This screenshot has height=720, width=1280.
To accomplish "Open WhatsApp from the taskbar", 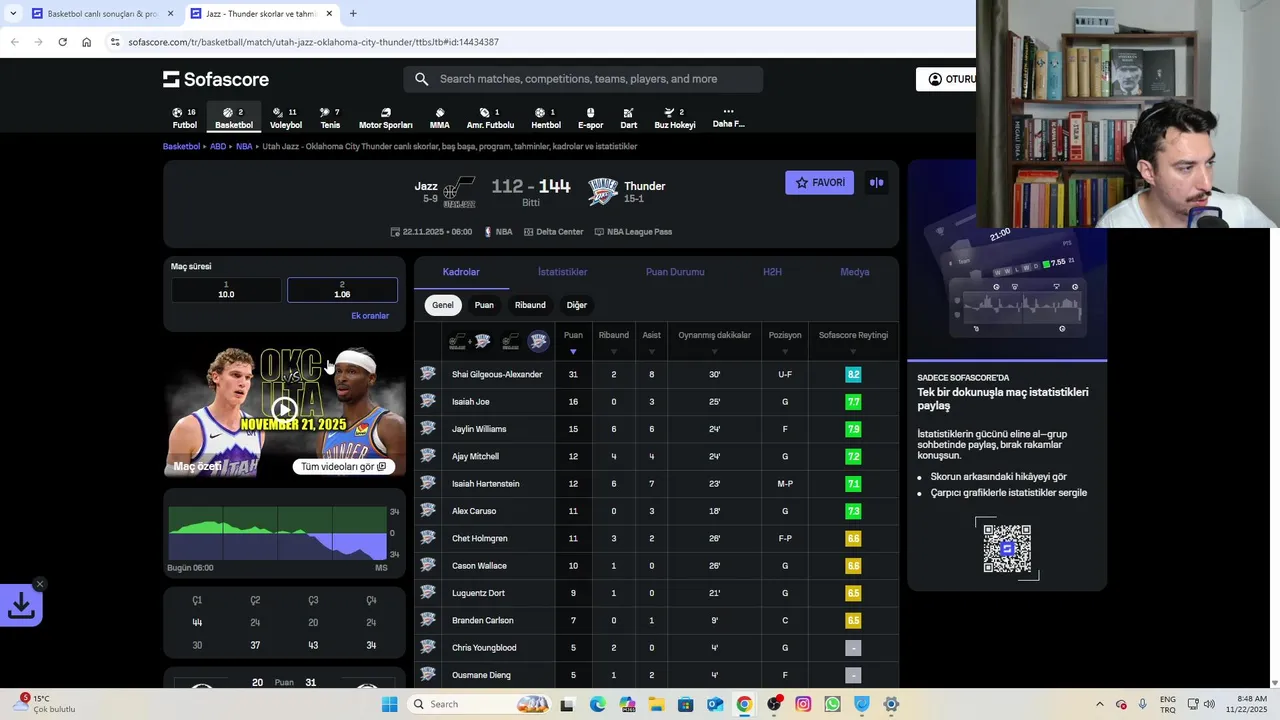I will (832, 704).
